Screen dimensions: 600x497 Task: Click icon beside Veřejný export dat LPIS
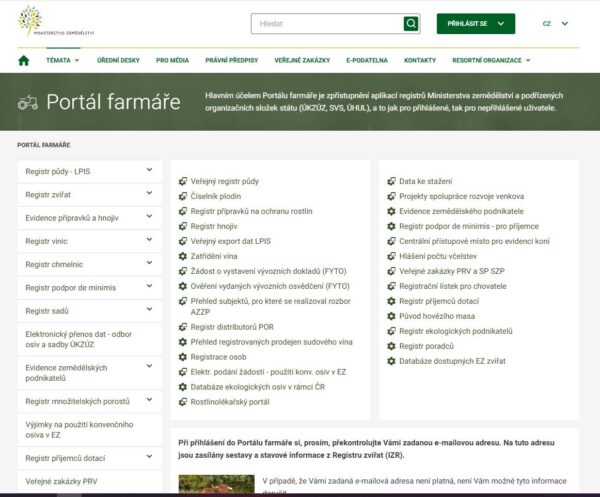(183, 241)
